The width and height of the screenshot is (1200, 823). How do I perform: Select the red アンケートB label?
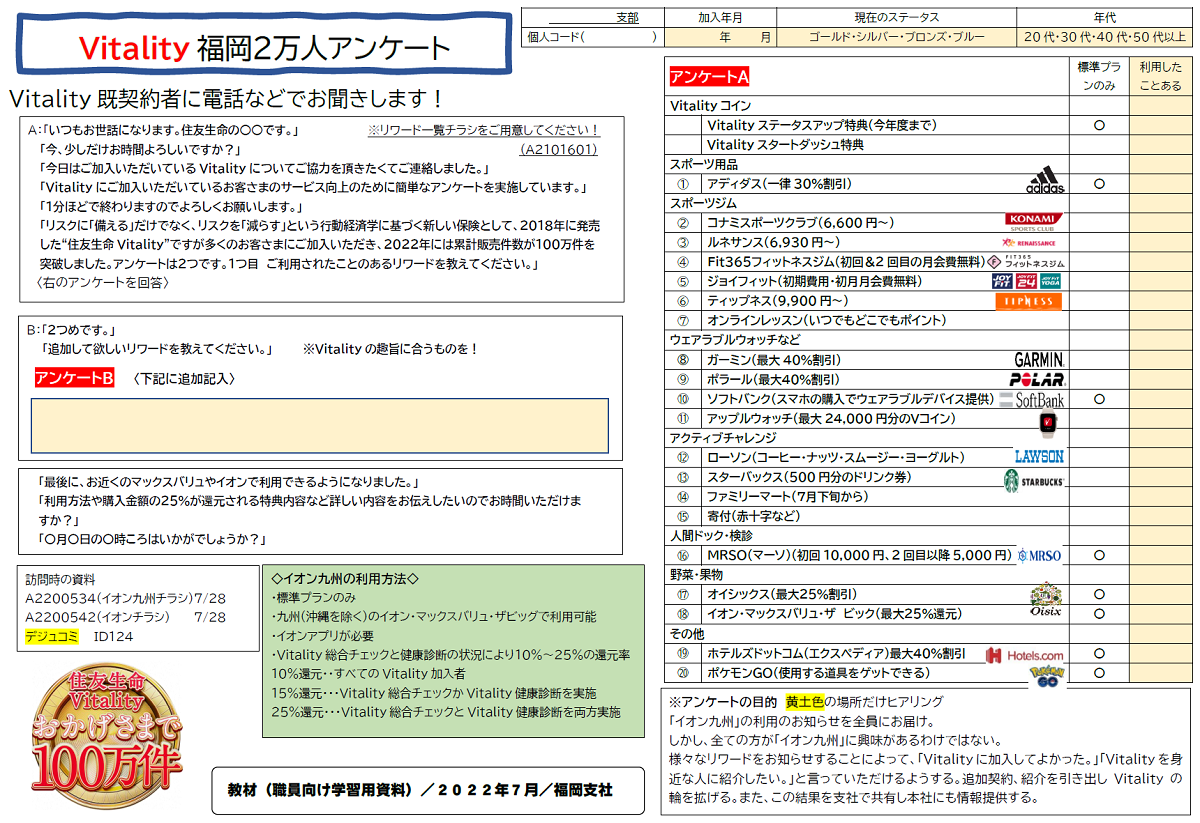(x=74, y=378)
